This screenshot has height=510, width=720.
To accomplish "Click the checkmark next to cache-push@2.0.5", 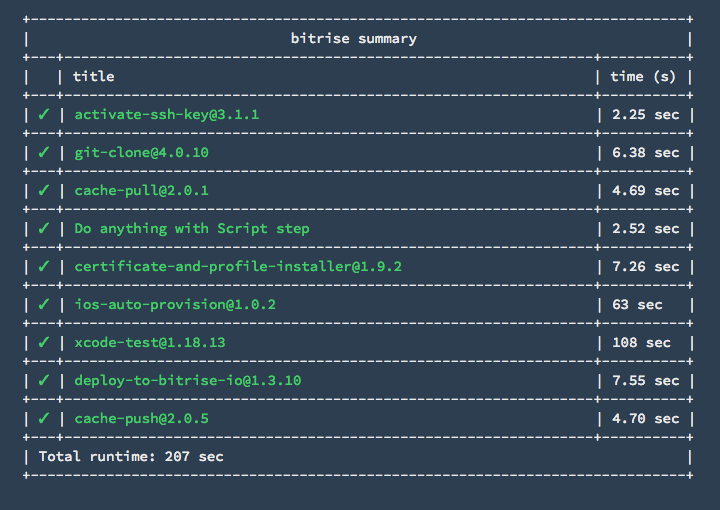I will [43, 418].
